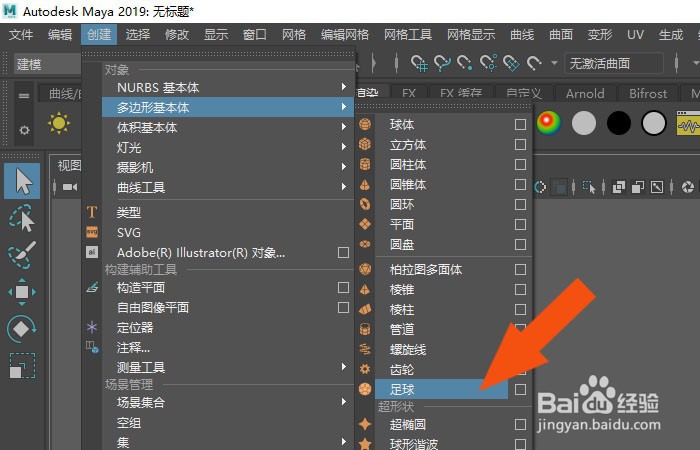Image resolution: width=700 pixels, height=450 pixels.
Task: Open options box for 平面
Action: [x=520, y=224]
